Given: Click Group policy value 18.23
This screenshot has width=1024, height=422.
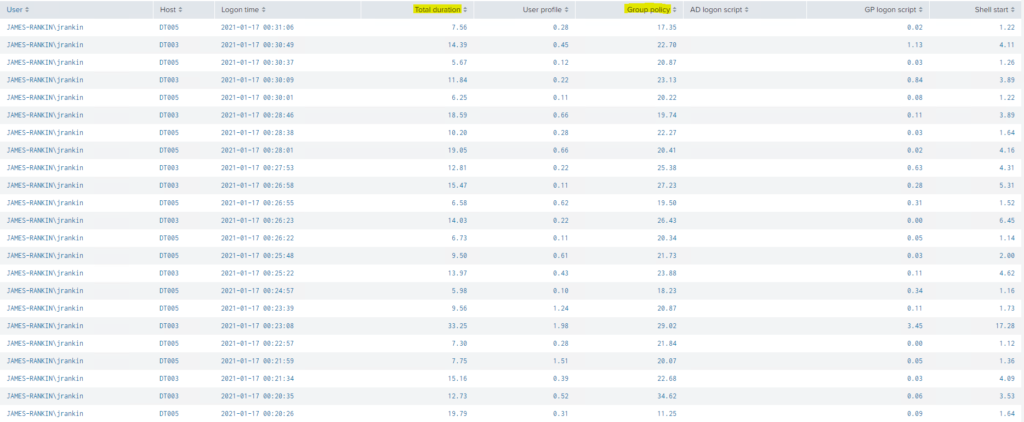Looking at the screenshot, I should pyautogui.click(x=666, y=290).
